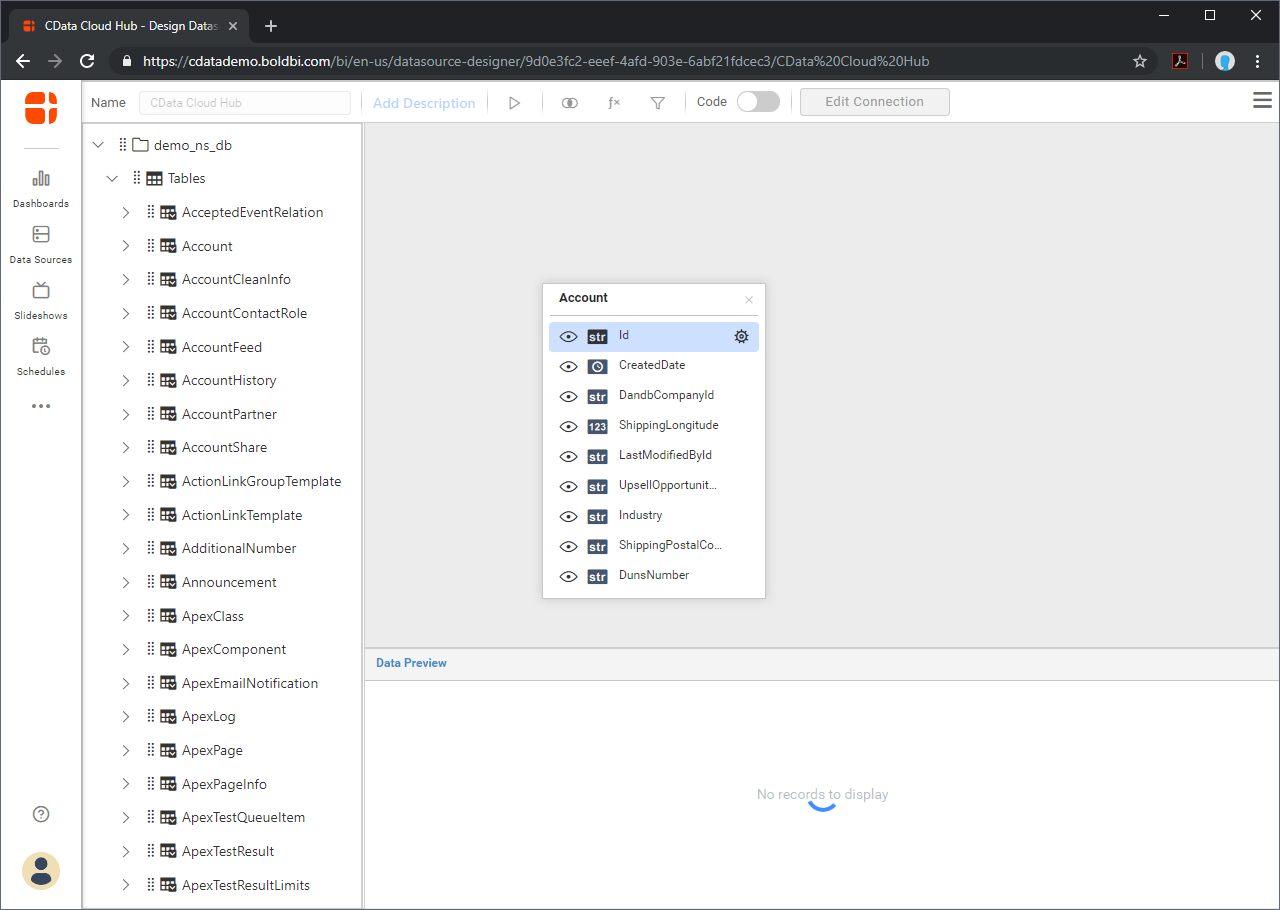Toggle visibility of the Industry column
The image size is (1280, 910).
[x=568, y=517]
